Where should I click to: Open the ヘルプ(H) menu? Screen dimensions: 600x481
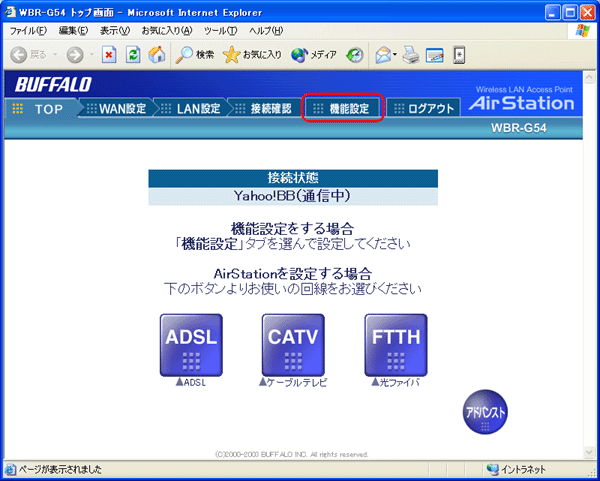pyautogui.click(x=266, y=31)
